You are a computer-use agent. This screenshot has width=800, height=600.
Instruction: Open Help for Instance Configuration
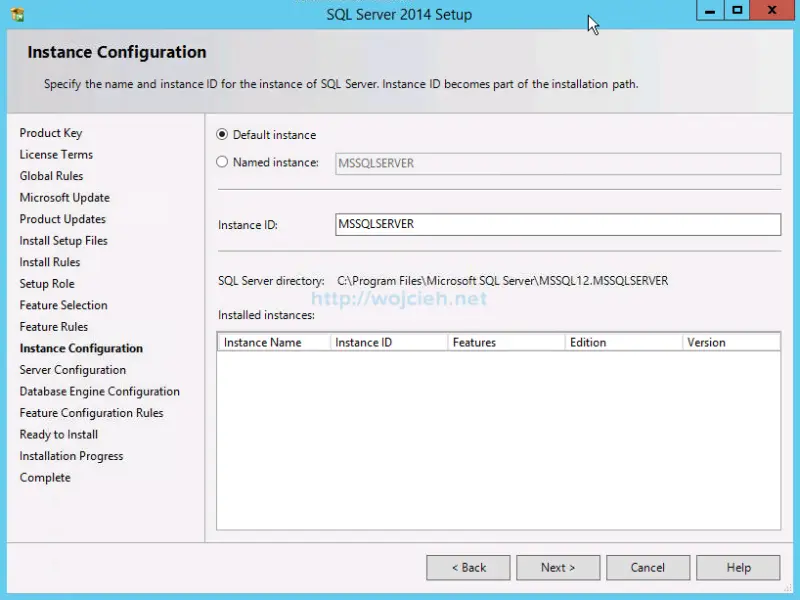[738, 567]
